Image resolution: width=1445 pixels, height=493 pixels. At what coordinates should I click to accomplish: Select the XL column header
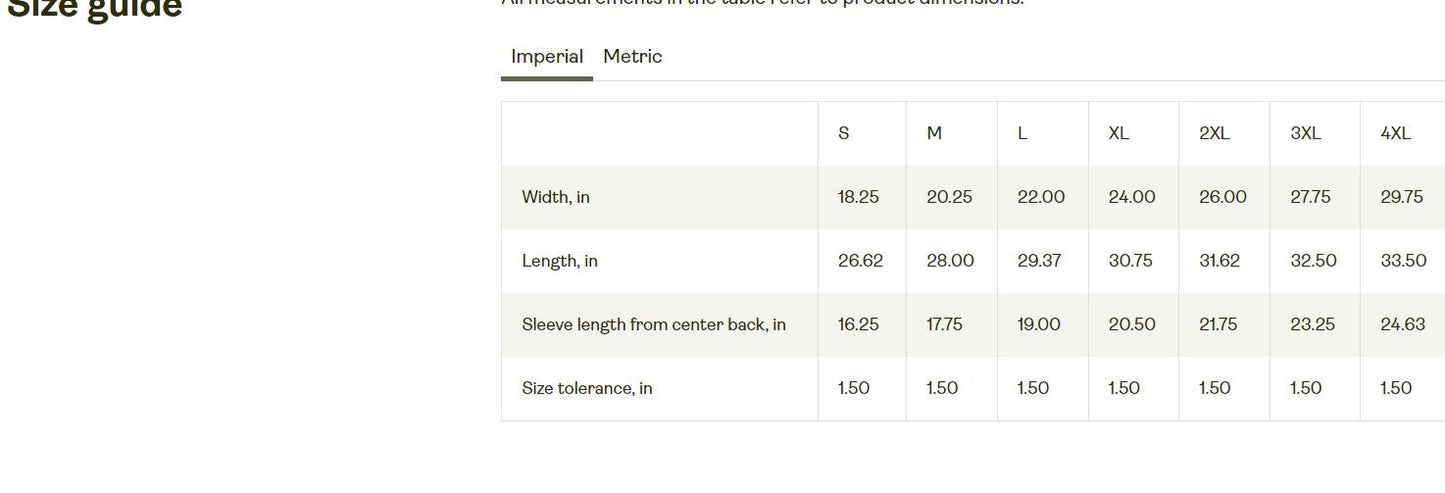click(1118, 134)
